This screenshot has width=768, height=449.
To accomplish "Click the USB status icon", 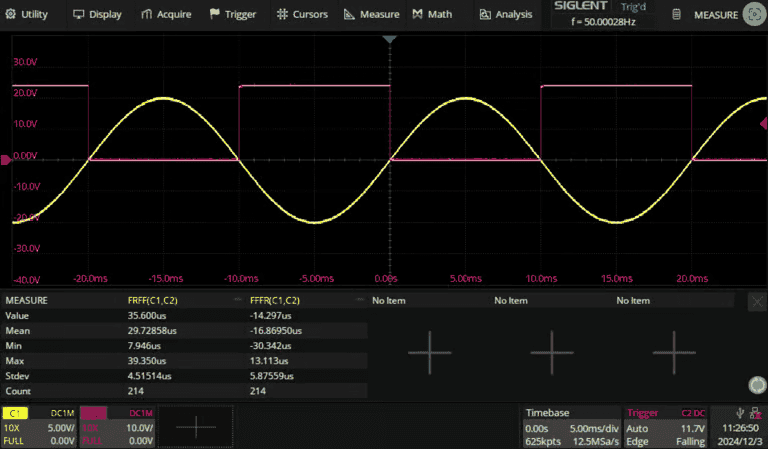I will (x=740, y=413).
